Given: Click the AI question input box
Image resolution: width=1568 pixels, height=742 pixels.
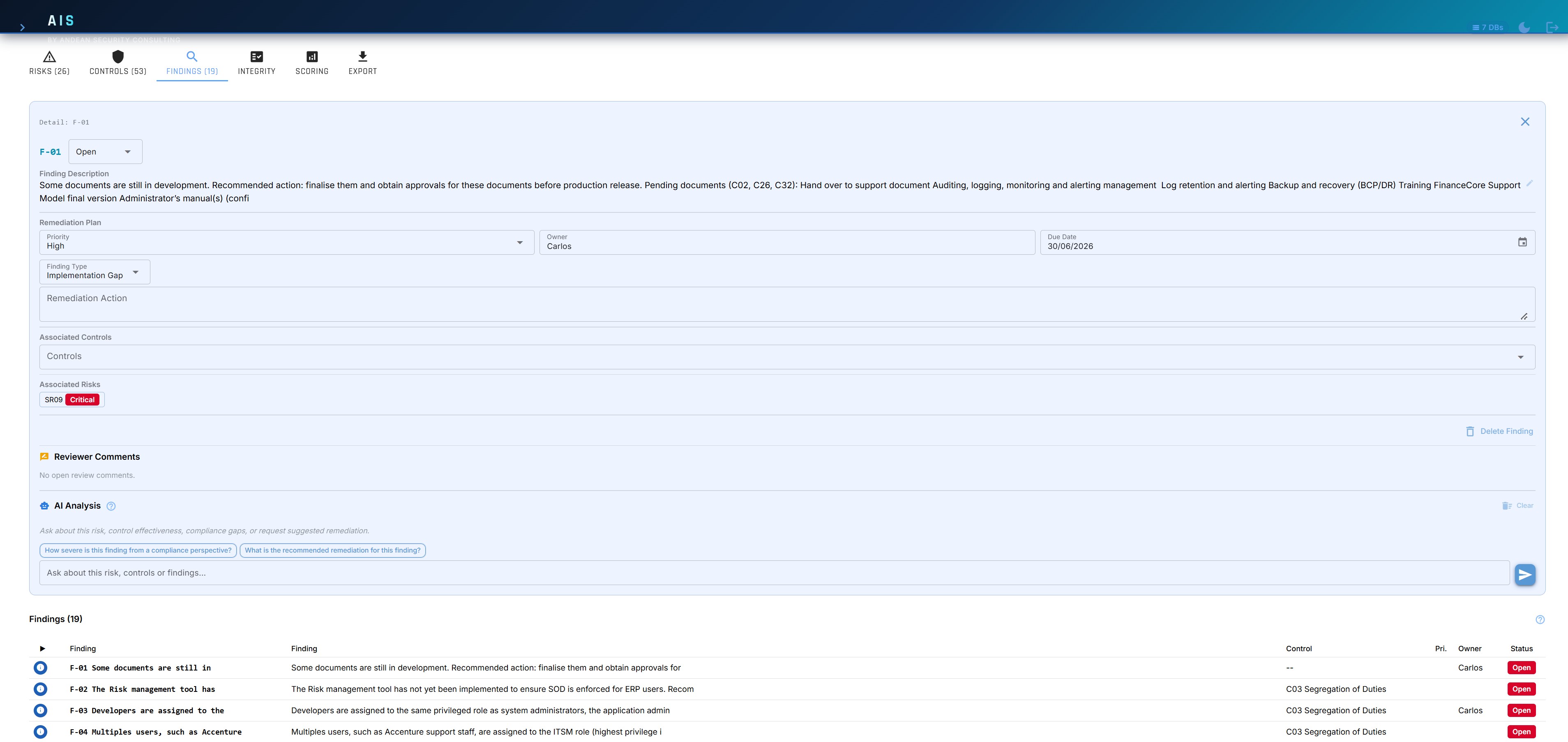Looking at the screenshot, I should (x=774, y=573).
